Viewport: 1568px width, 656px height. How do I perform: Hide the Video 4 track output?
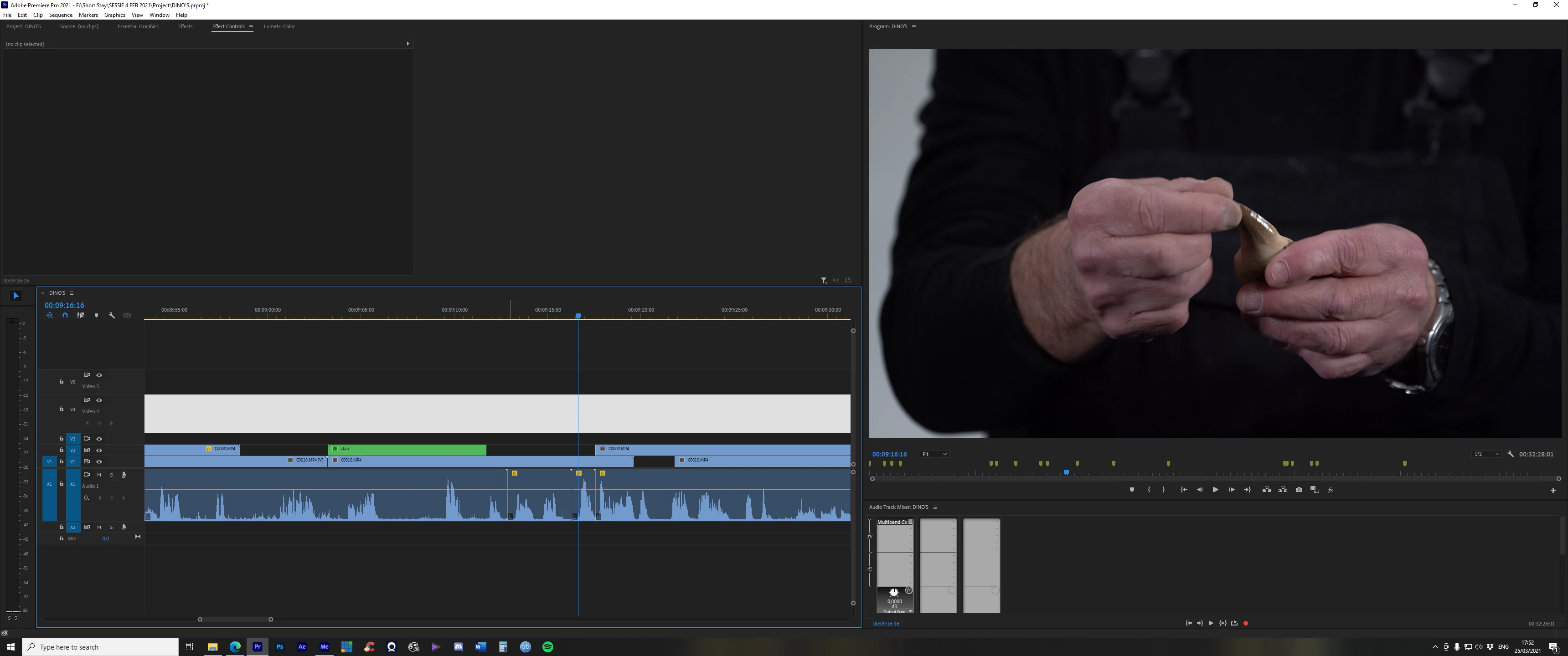[99, 400]
